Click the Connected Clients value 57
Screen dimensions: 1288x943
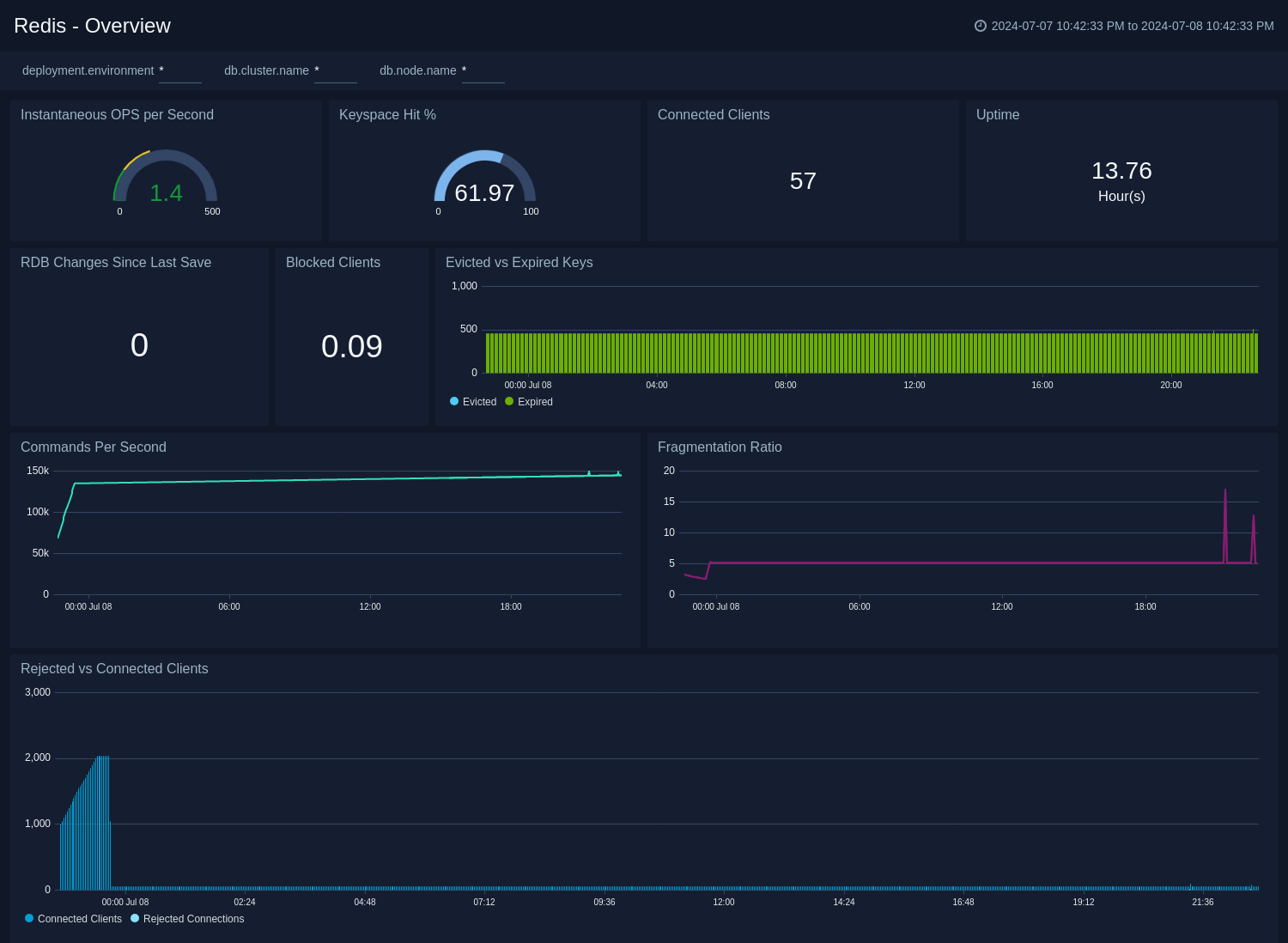pyautogui.click(x=803, y=181)
